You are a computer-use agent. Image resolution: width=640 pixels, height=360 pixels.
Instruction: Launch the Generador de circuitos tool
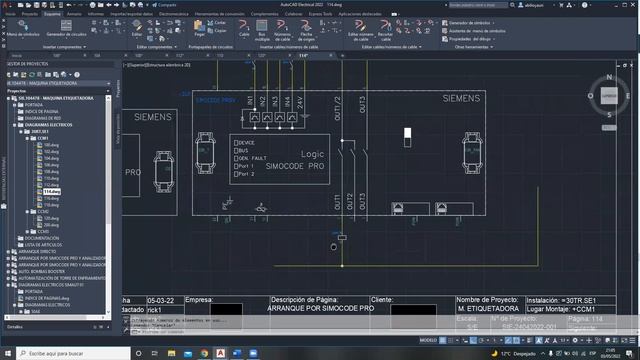click(x=66, y=29)
